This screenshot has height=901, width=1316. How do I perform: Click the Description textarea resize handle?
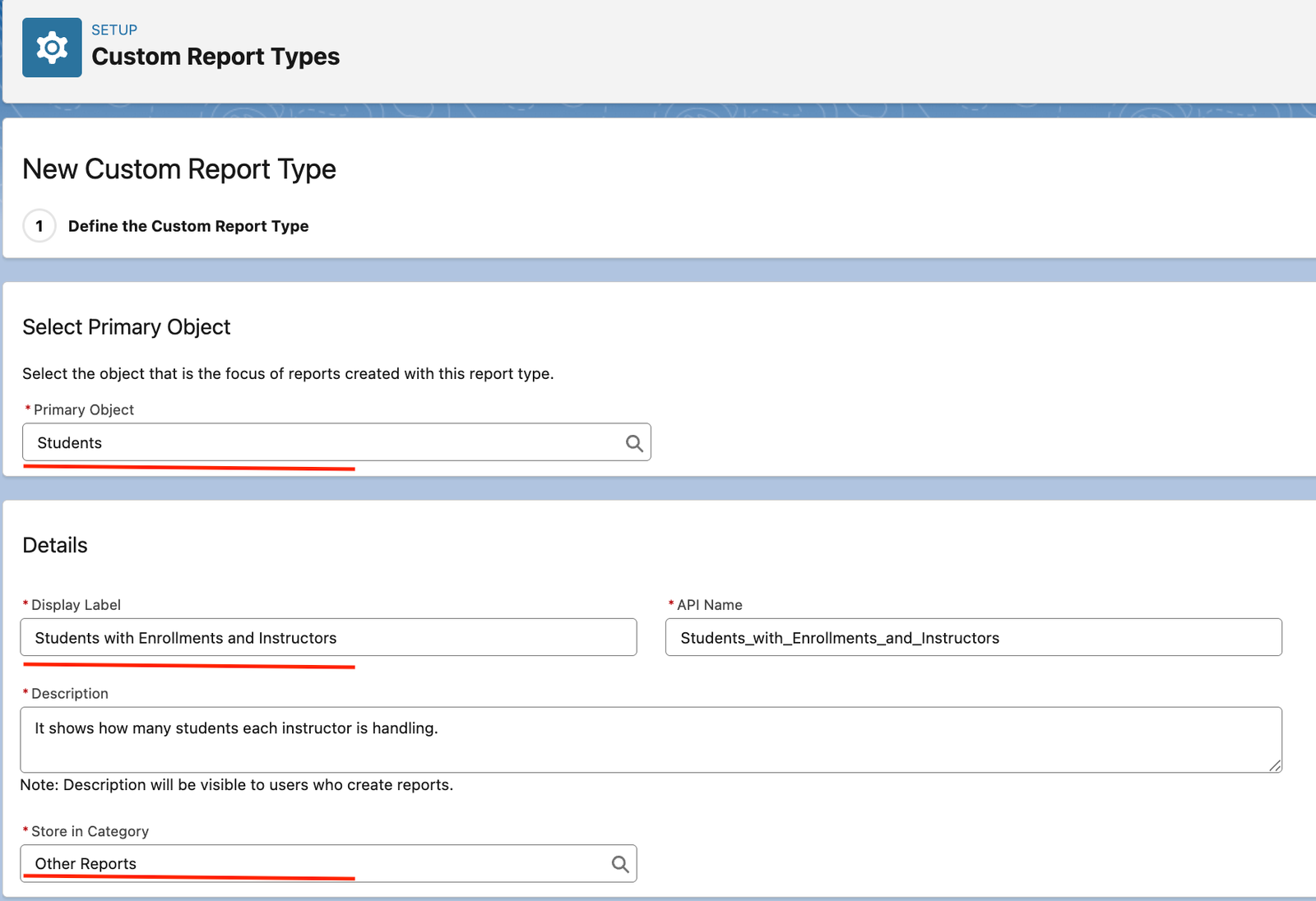pos(1274,765)
